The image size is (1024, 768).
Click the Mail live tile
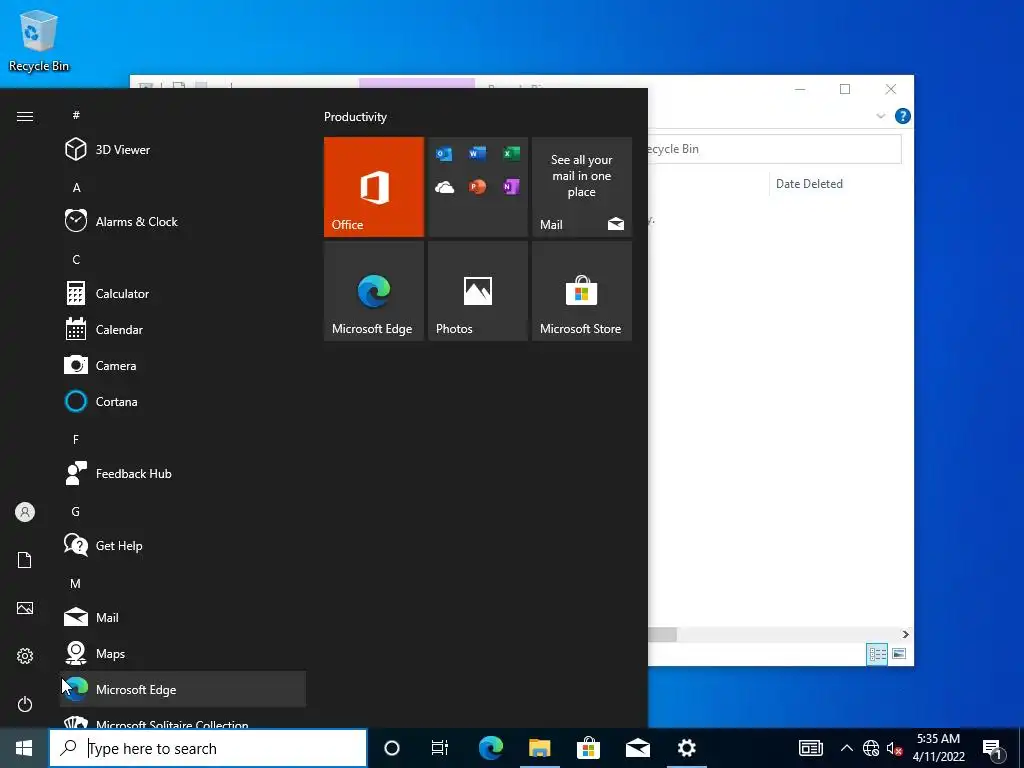click(x=581, y=187)
